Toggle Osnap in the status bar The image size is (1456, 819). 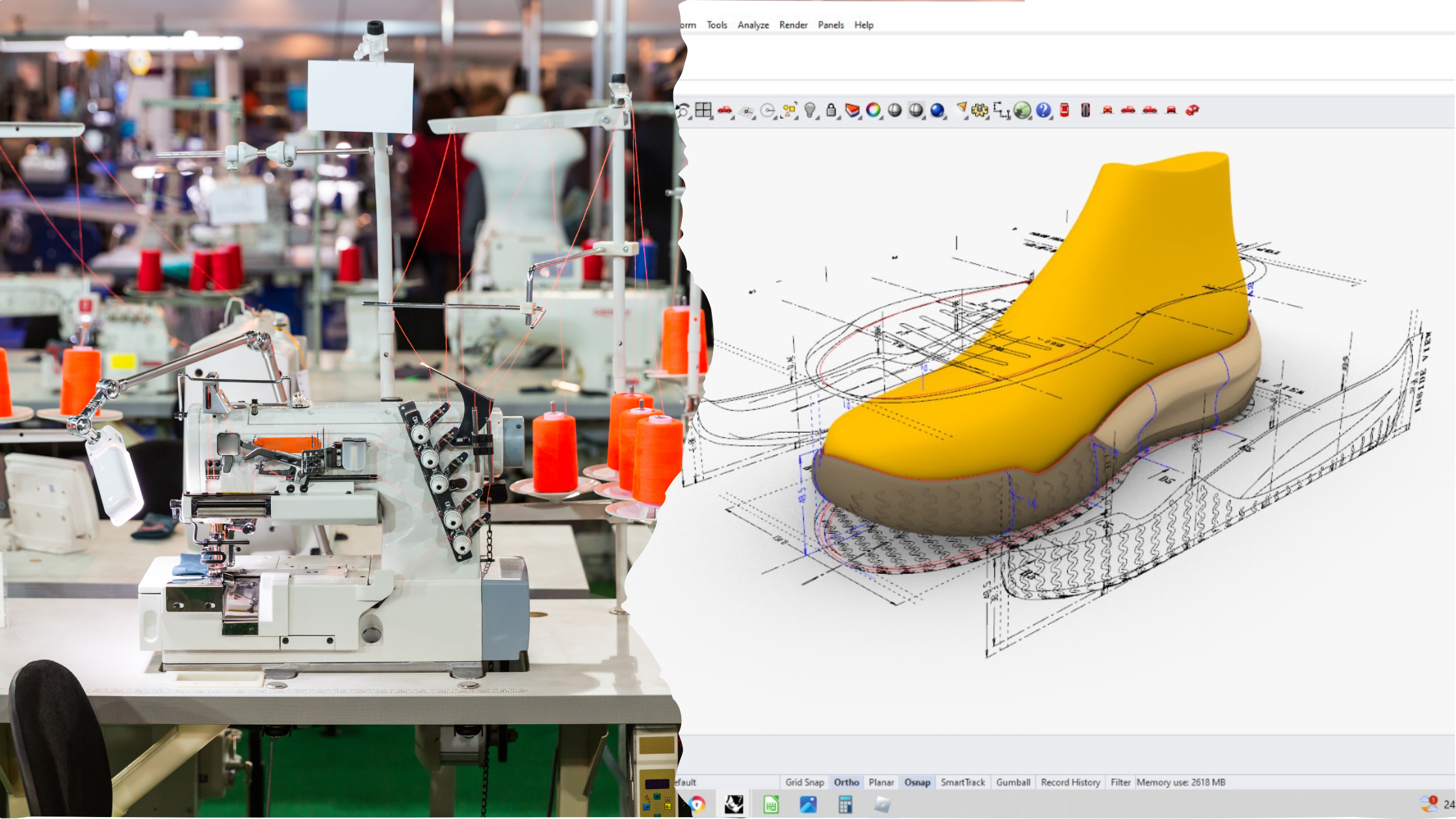tap(917, 782)
